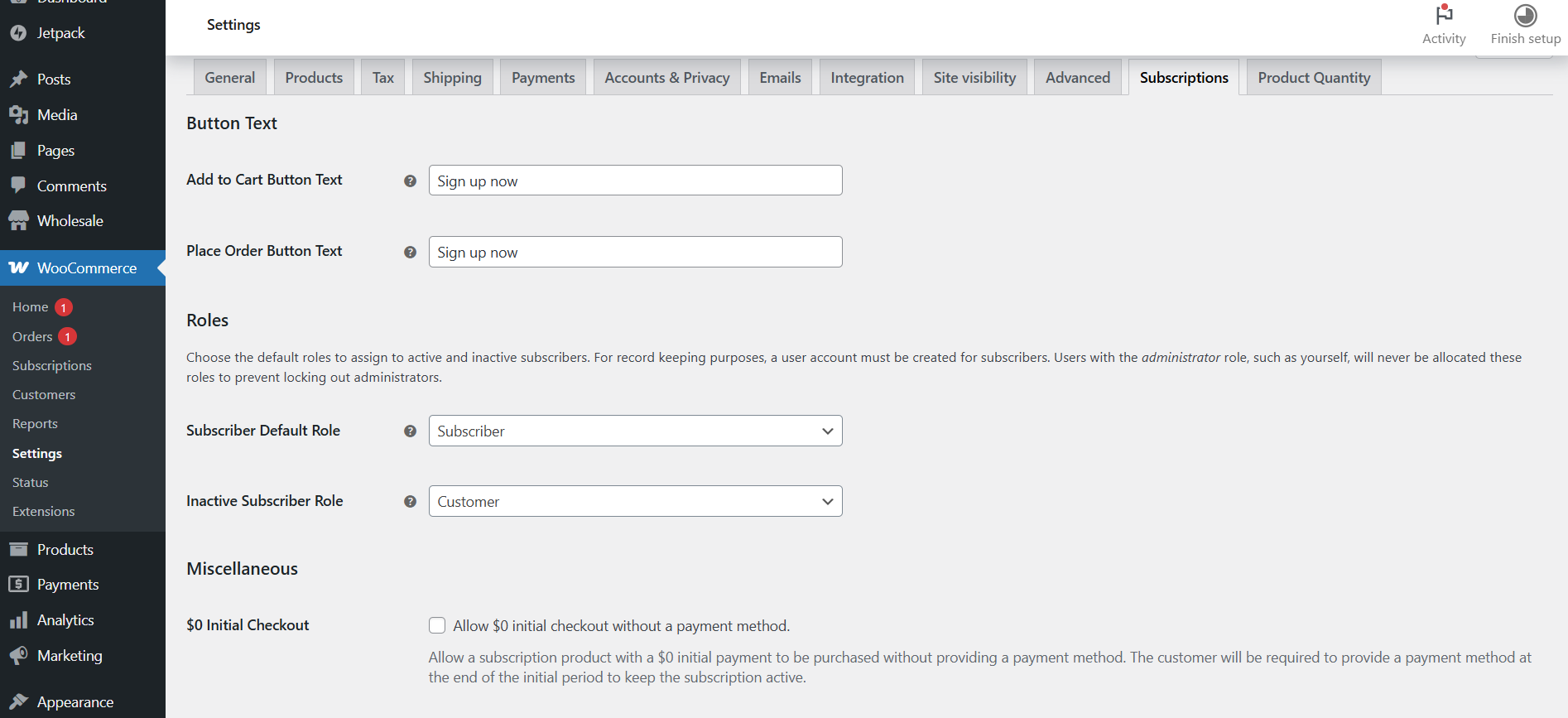Enable allow $0 initial checkout without payment method
Image resolution: width=1568 pixels, height=718 pixels.
[437, 625]
